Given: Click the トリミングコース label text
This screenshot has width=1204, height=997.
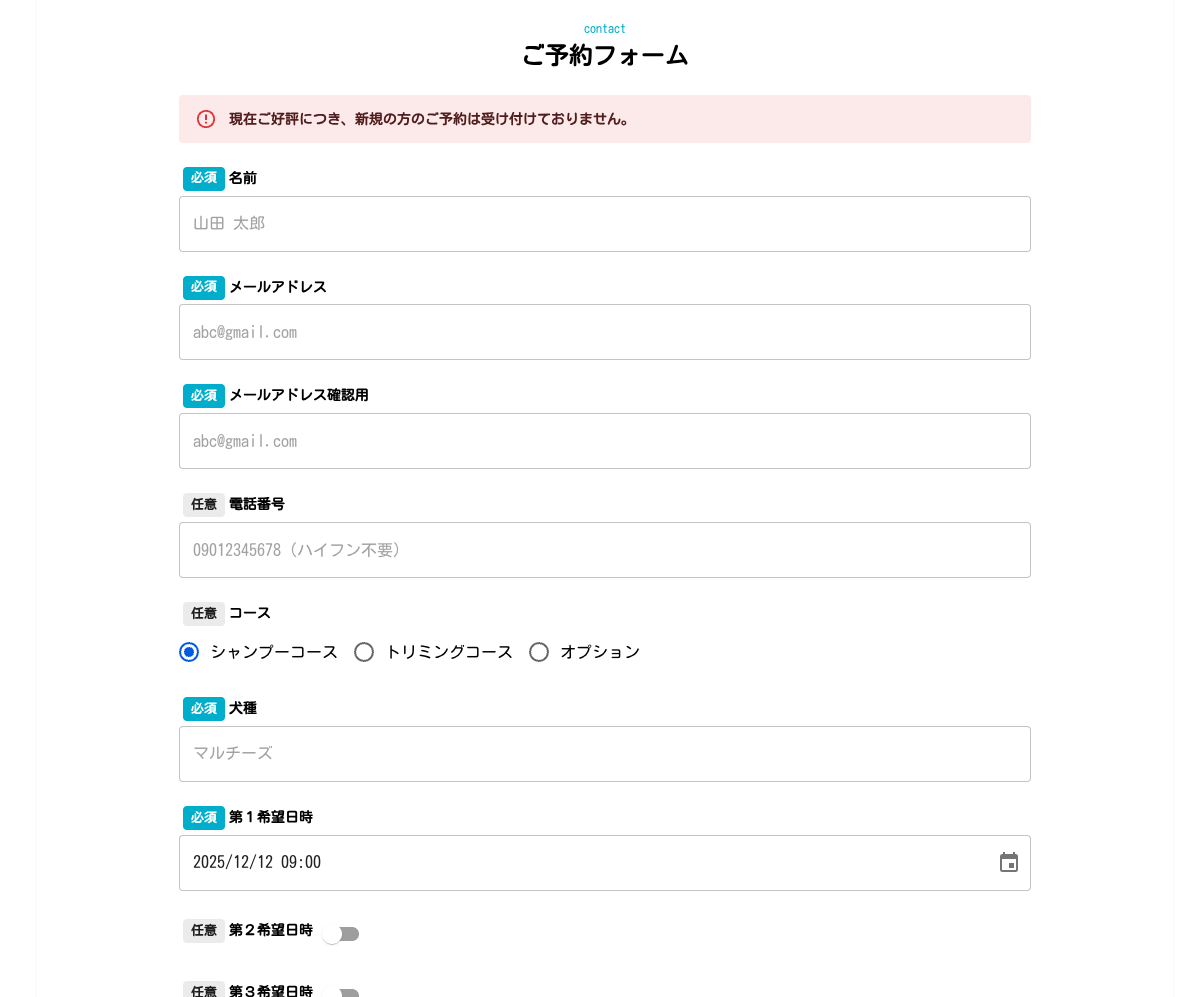Looking at the screenshot, I should click(x=449, y=652).
